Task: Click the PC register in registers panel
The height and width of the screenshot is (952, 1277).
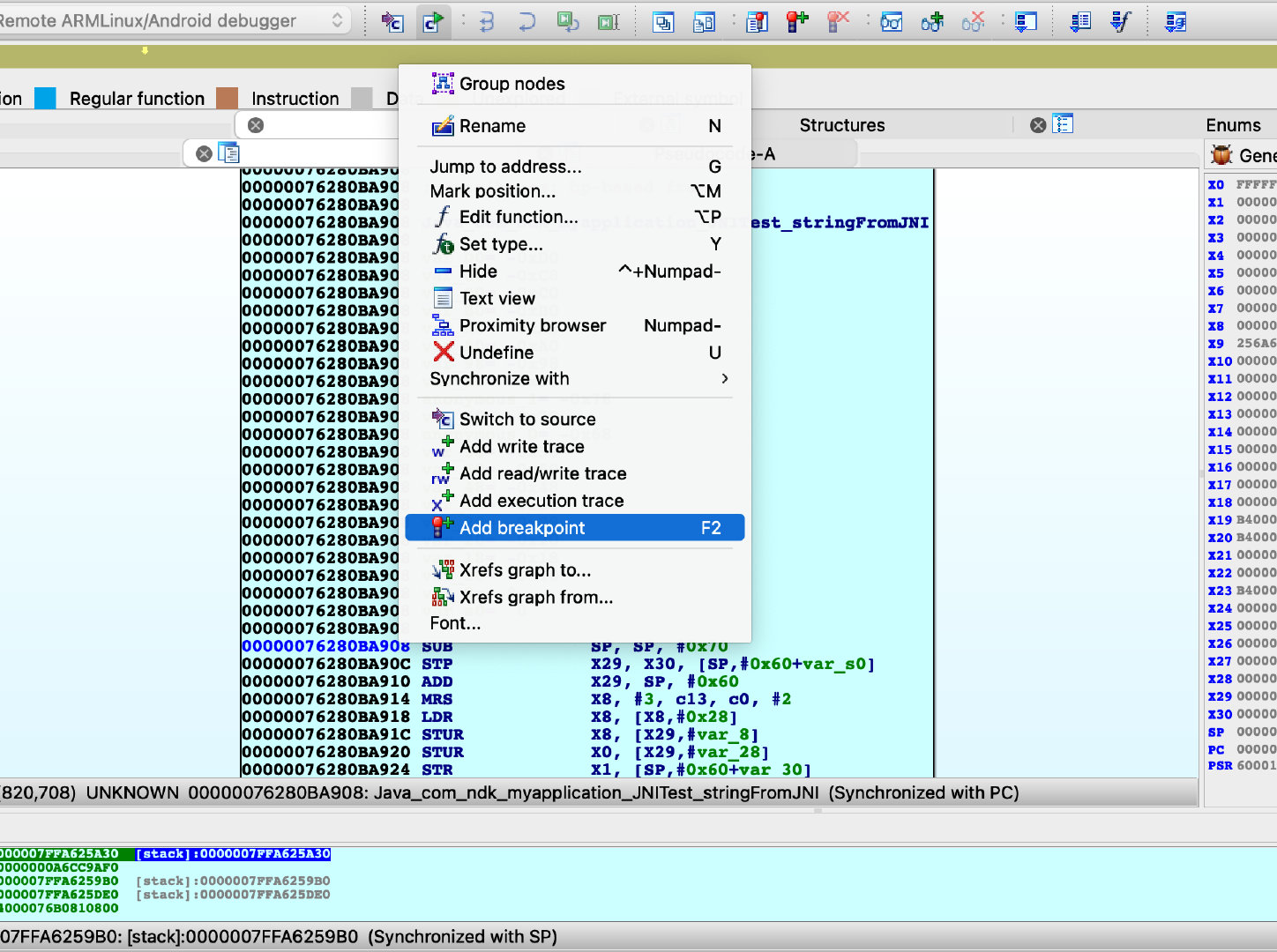Action: (x=1216, y=749)
